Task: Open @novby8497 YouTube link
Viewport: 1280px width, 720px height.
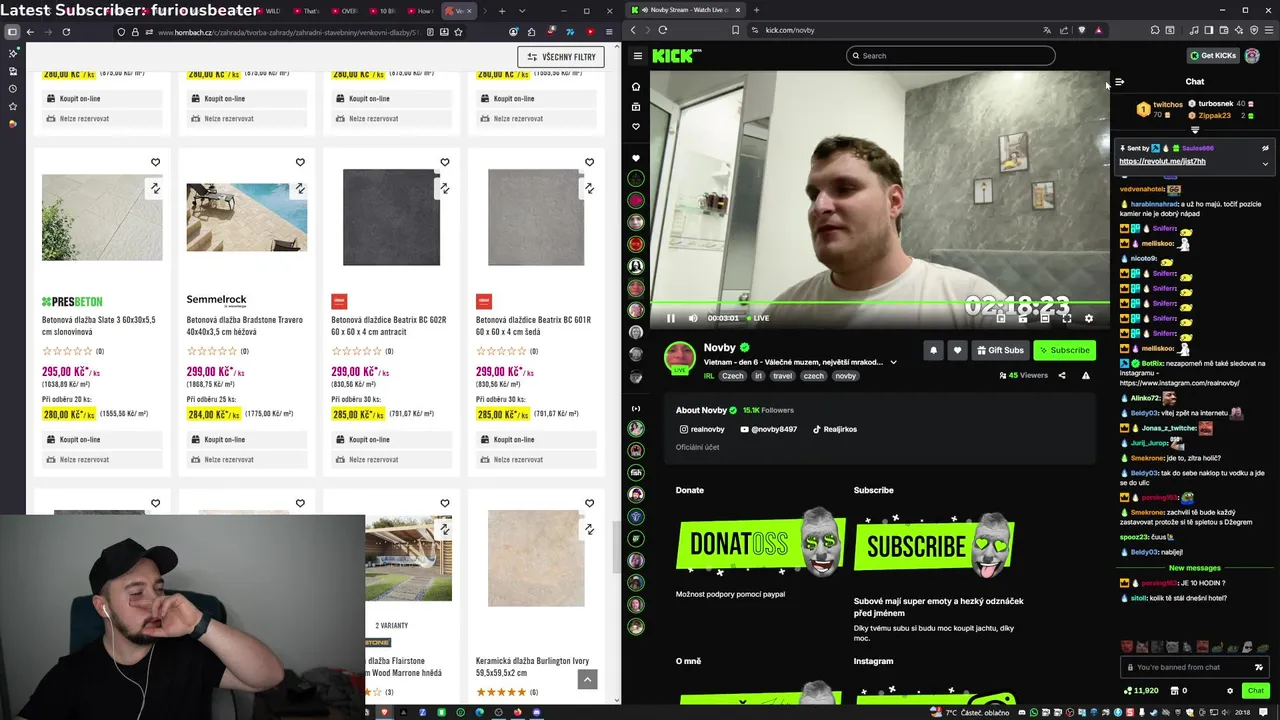Action: point(768,429)
